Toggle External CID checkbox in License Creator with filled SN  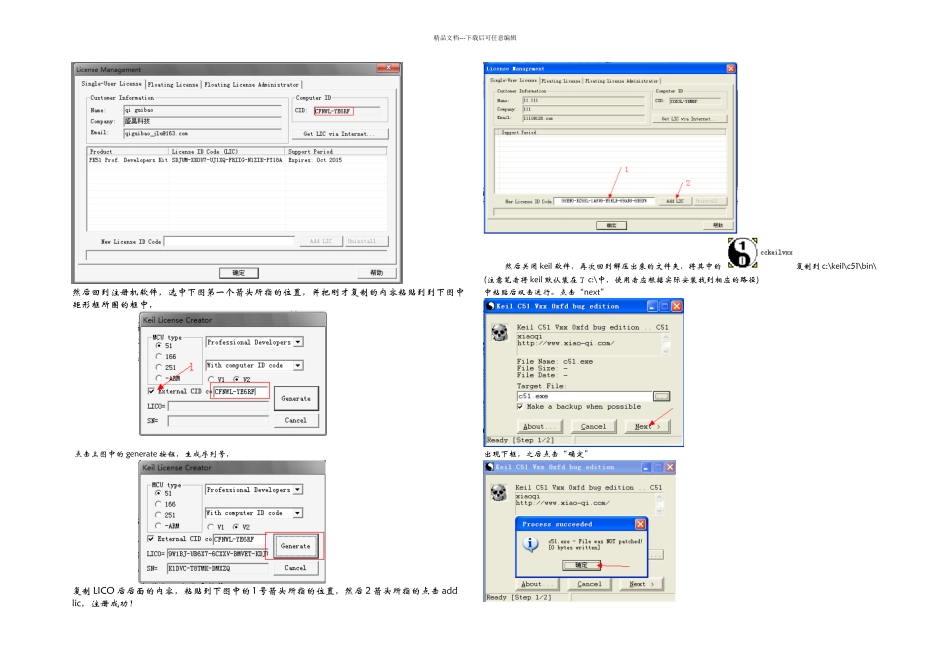(x=151, y=539)
